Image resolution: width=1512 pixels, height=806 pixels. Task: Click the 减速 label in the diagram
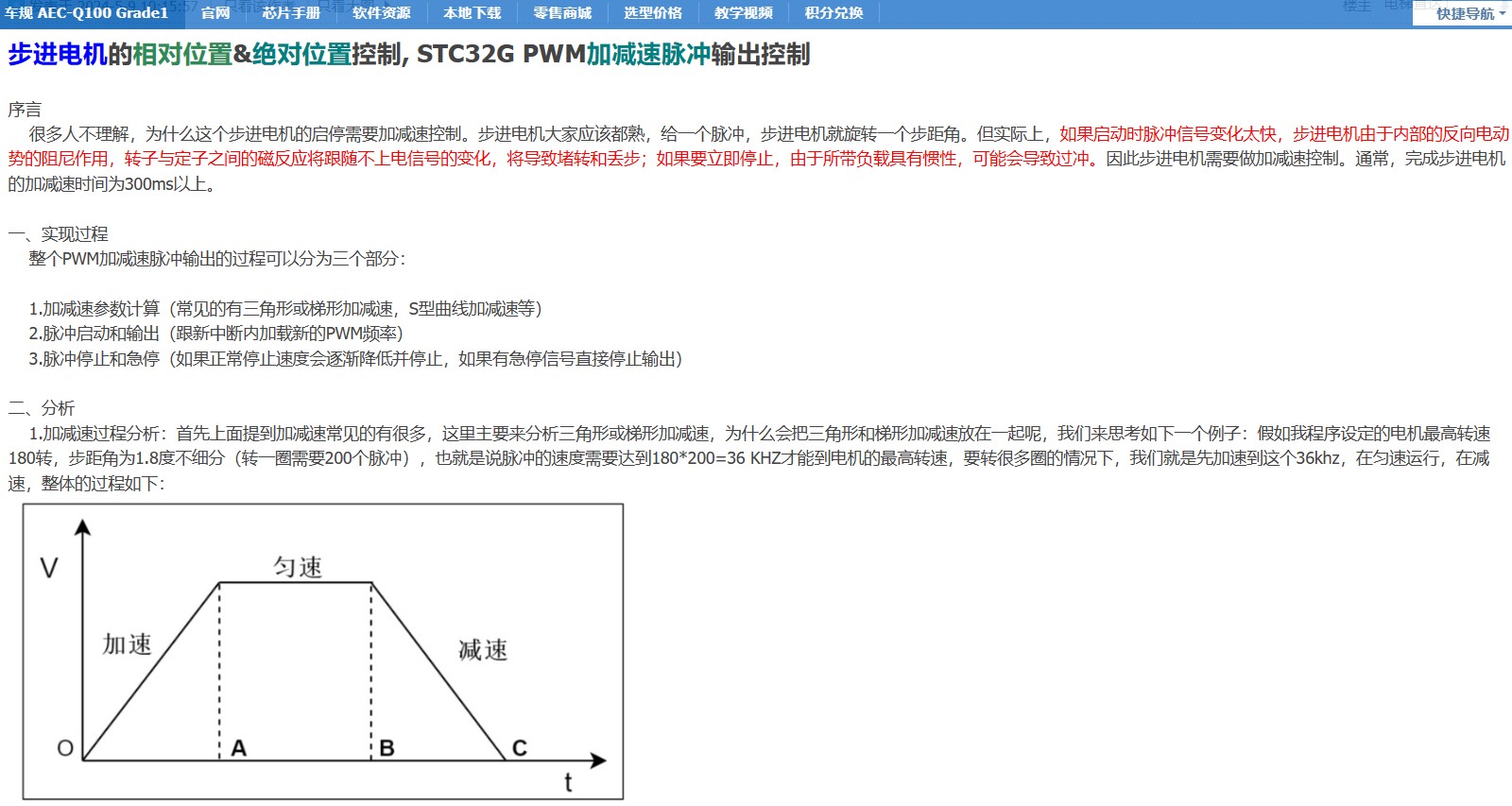click(x=483, y=650)
